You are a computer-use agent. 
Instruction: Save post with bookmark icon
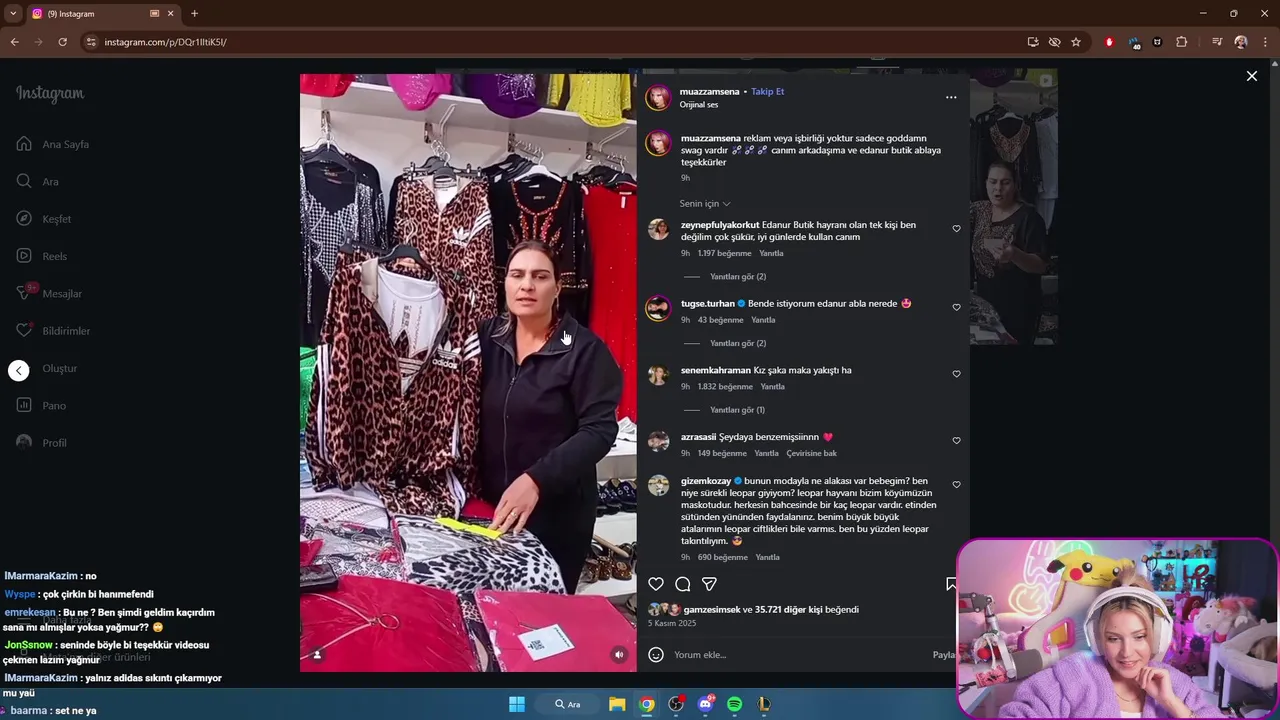tap(950, 584)
